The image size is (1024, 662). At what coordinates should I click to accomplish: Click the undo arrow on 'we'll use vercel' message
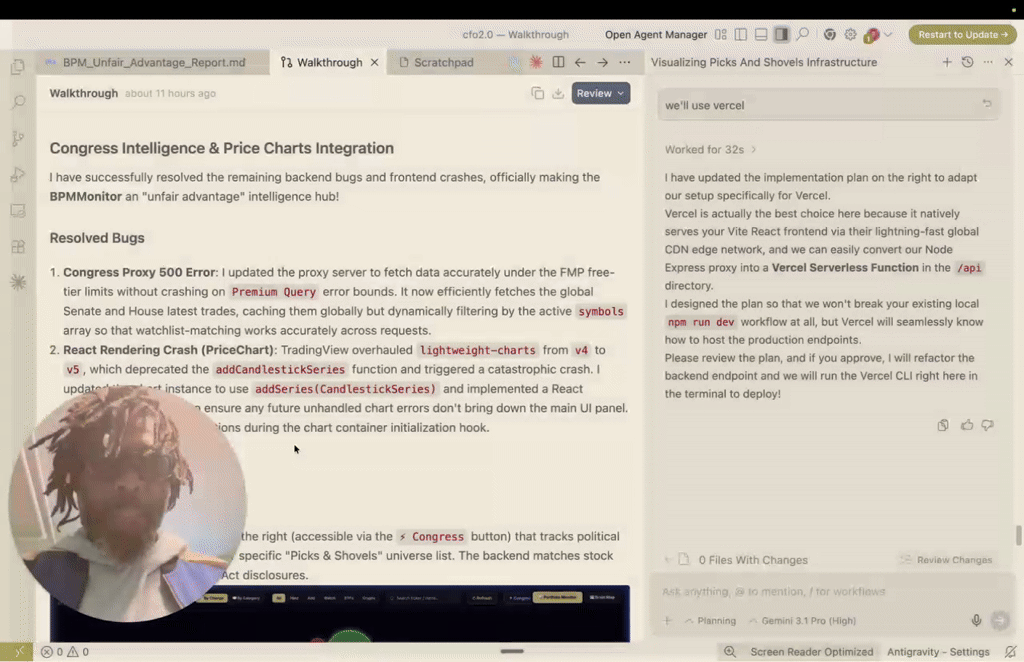coord(987,104)
